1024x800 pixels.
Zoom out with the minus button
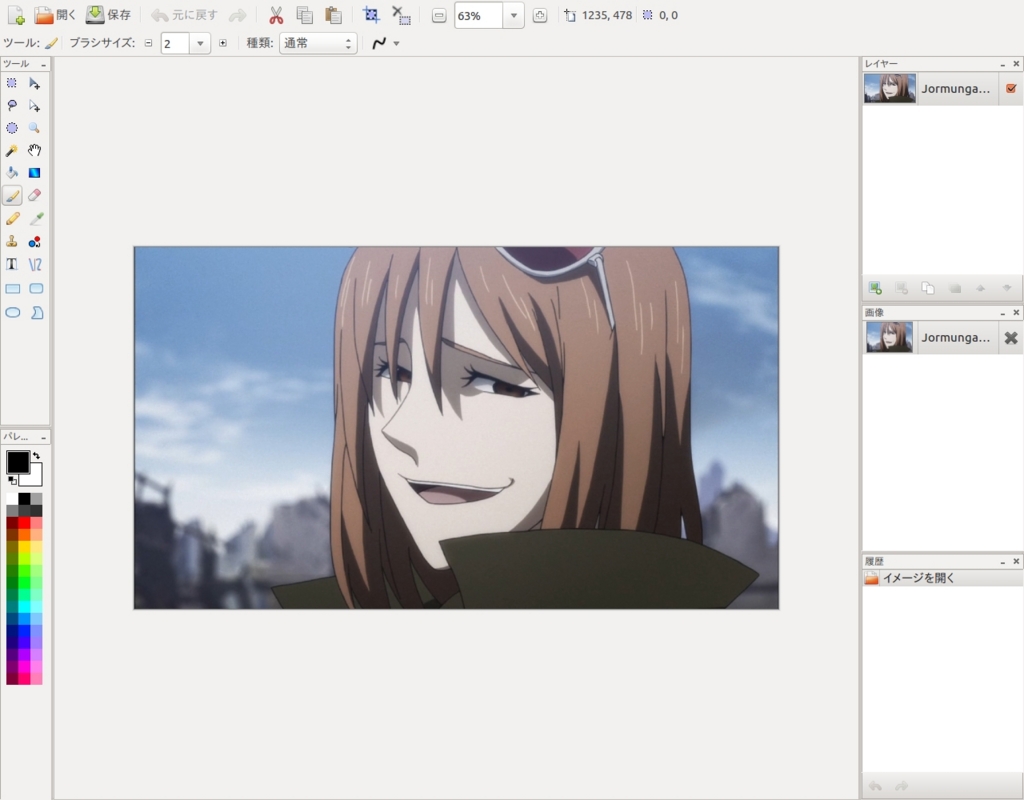coord(440,16)
